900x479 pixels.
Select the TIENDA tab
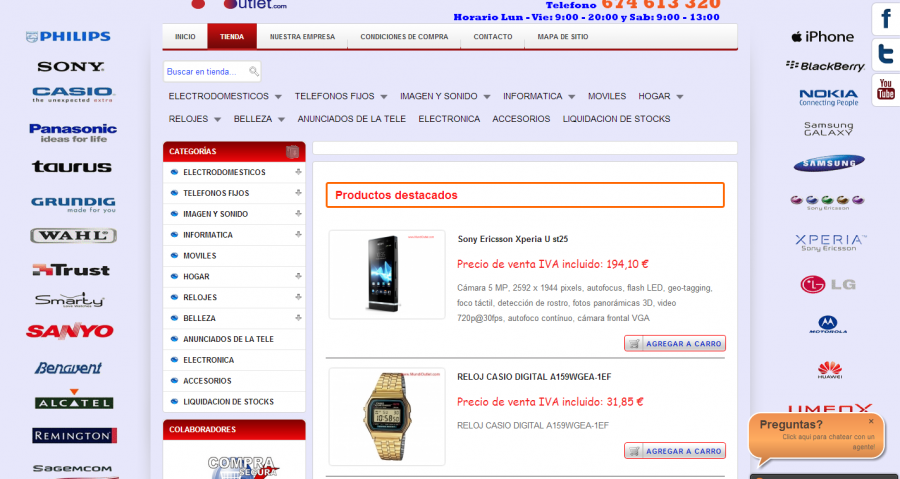232,37
